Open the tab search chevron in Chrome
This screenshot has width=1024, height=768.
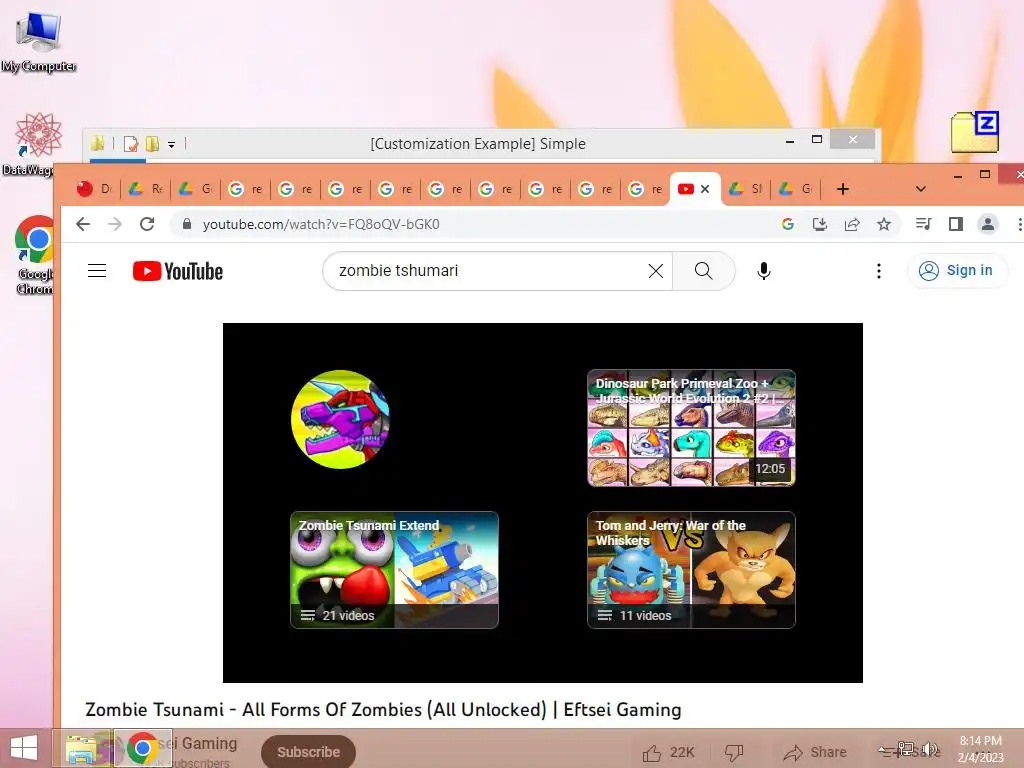tap(921, 189)
